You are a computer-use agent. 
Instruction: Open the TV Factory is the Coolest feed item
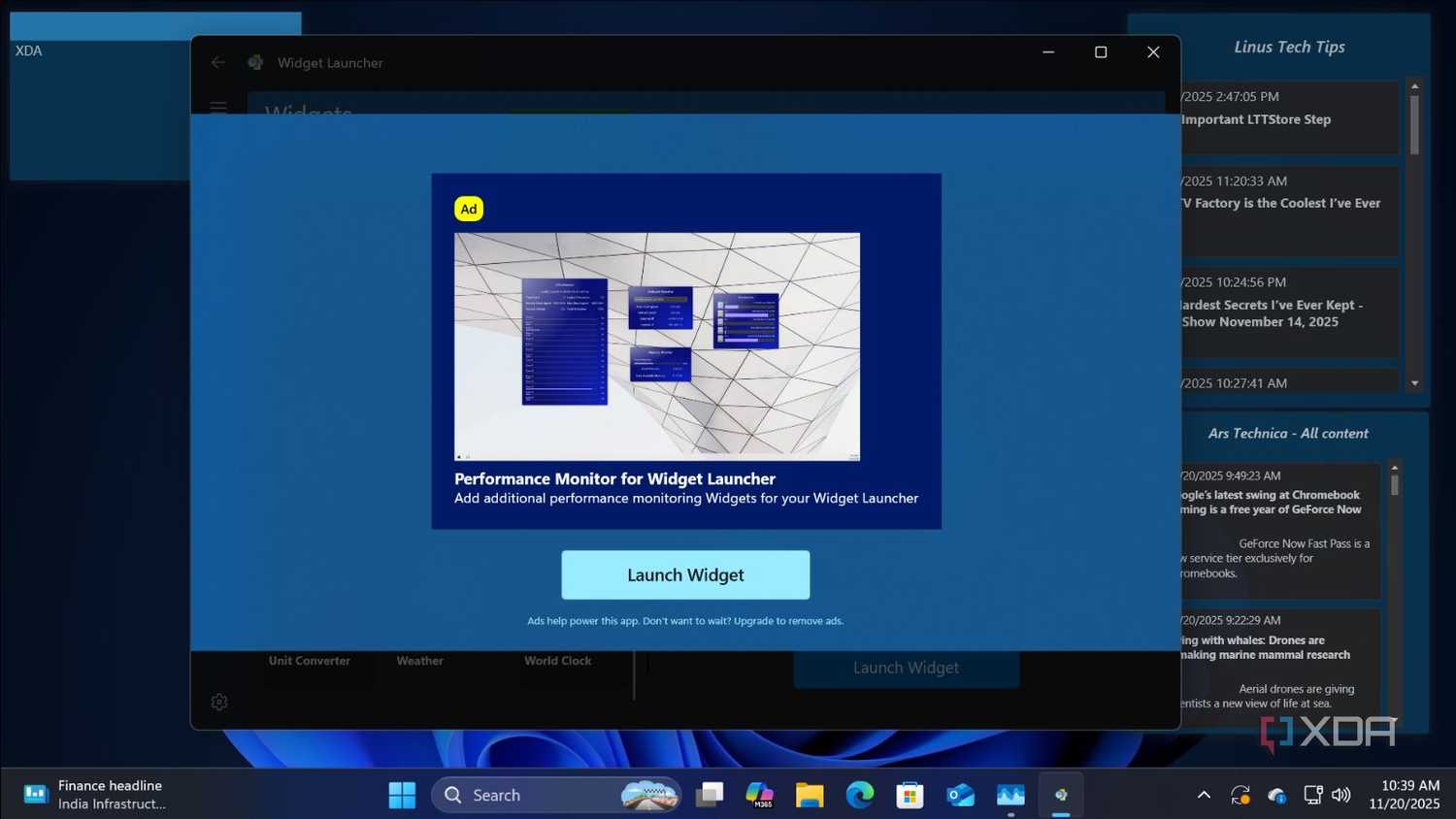pos(1289,211)
